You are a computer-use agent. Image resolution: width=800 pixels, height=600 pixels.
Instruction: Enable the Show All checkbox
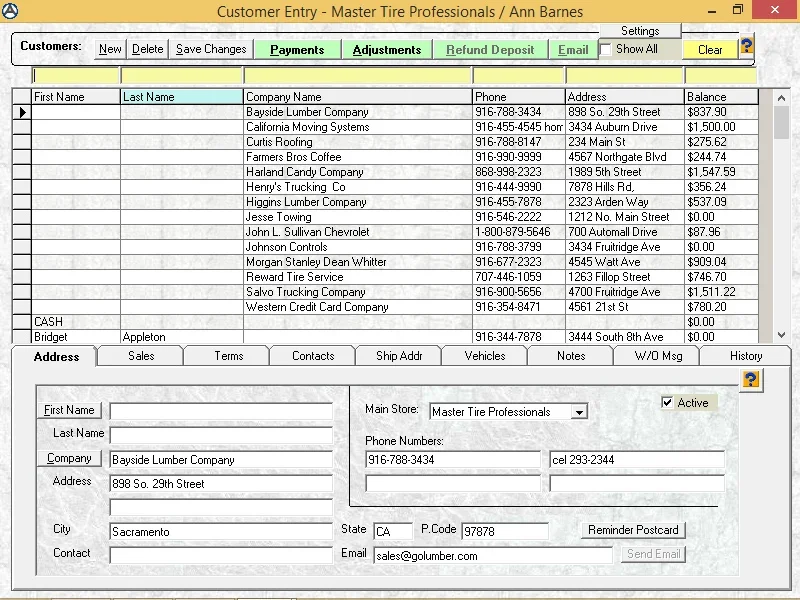606,49
